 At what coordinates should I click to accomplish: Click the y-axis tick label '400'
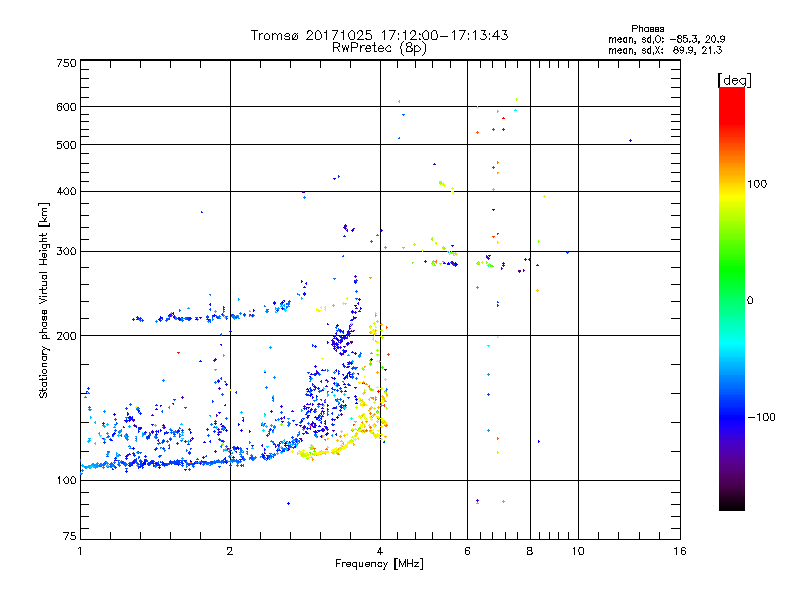66,192
